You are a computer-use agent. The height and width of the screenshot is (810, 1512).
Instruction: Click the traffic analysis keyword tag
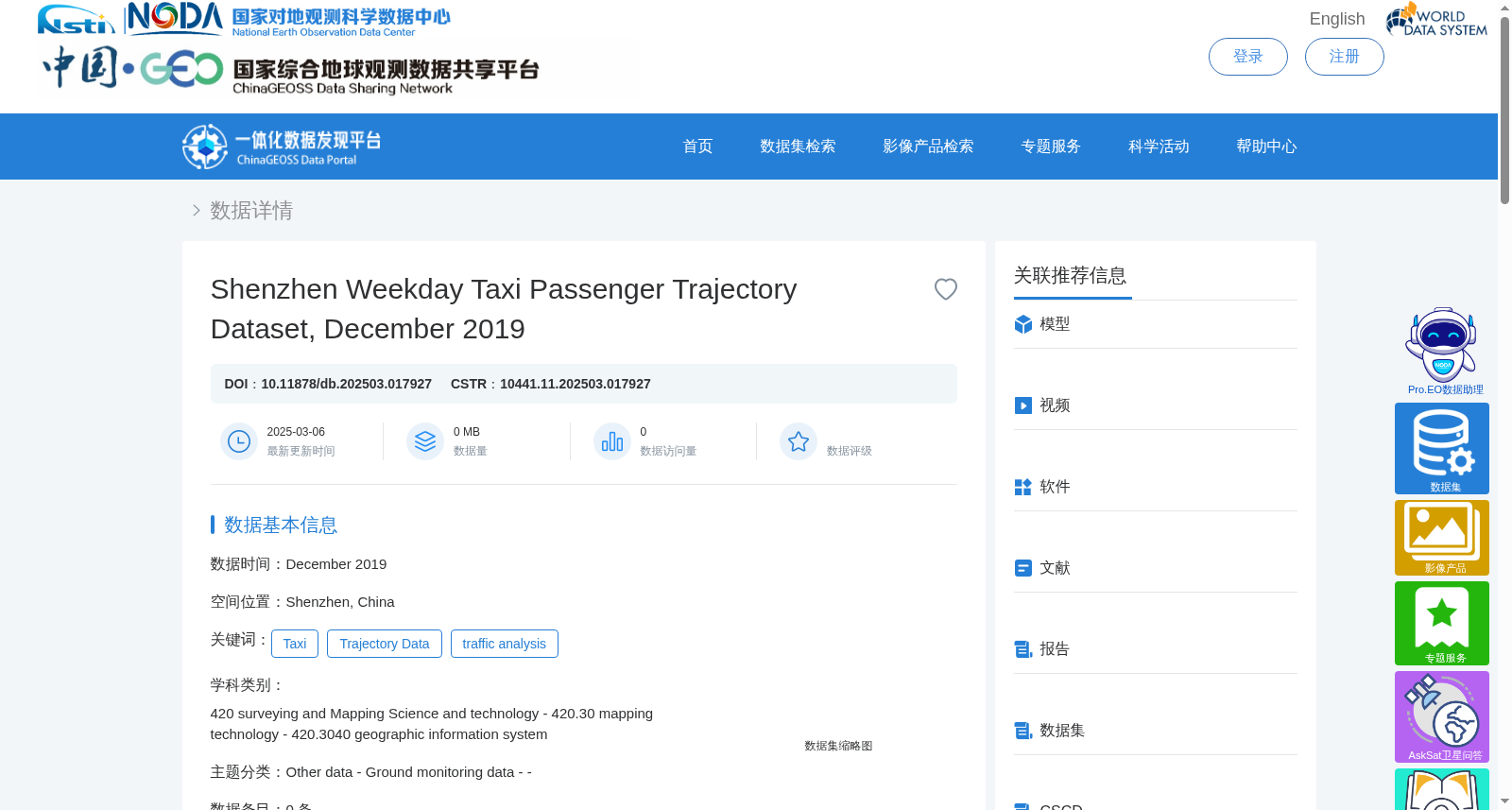click(x=505, y=644)
